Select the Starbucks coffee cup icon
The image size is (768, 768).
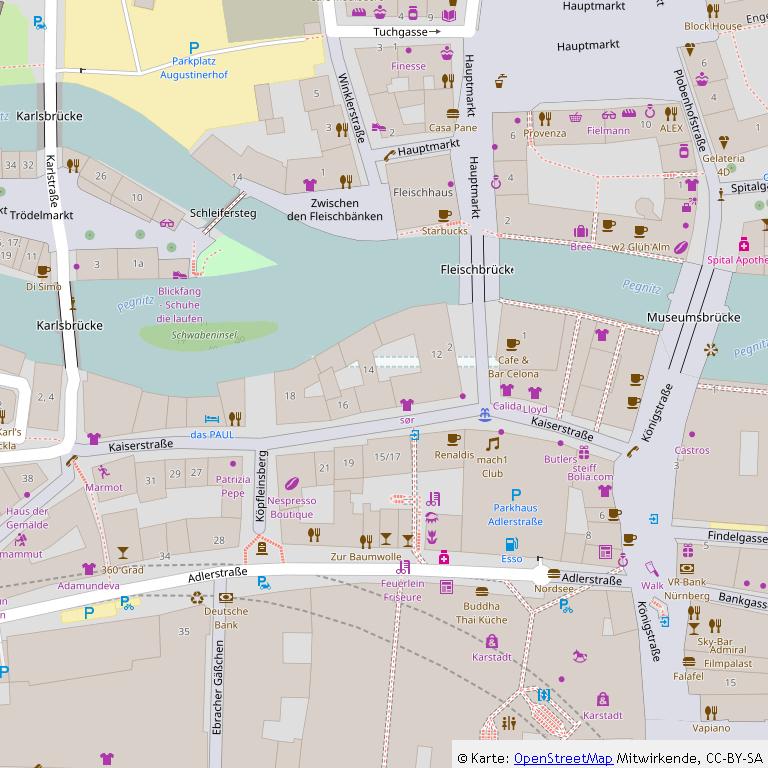coord(445,216)
